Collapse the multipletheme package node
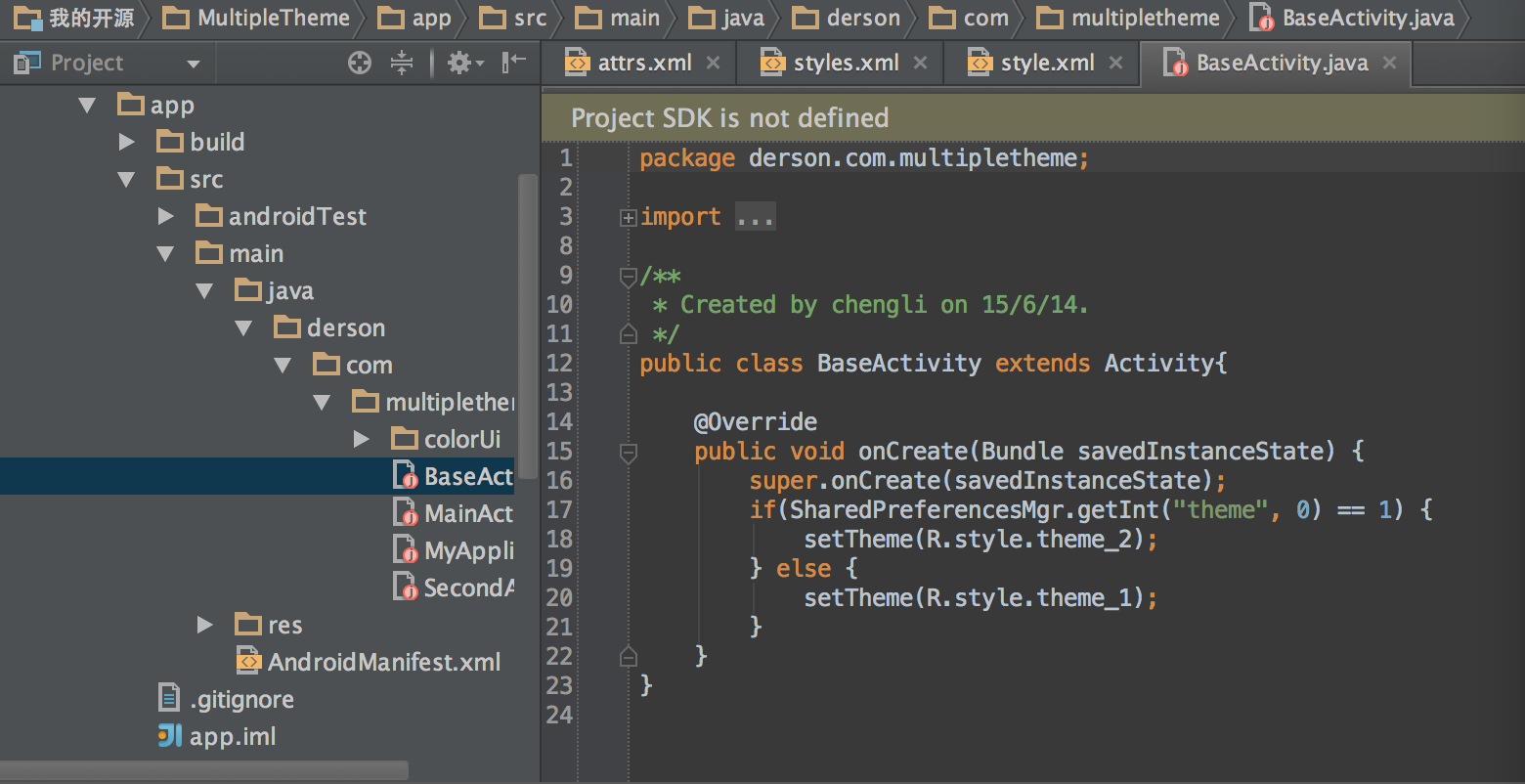Image resolution: width=1525 pixels, height=784 pixels. [x=323, y=402]
